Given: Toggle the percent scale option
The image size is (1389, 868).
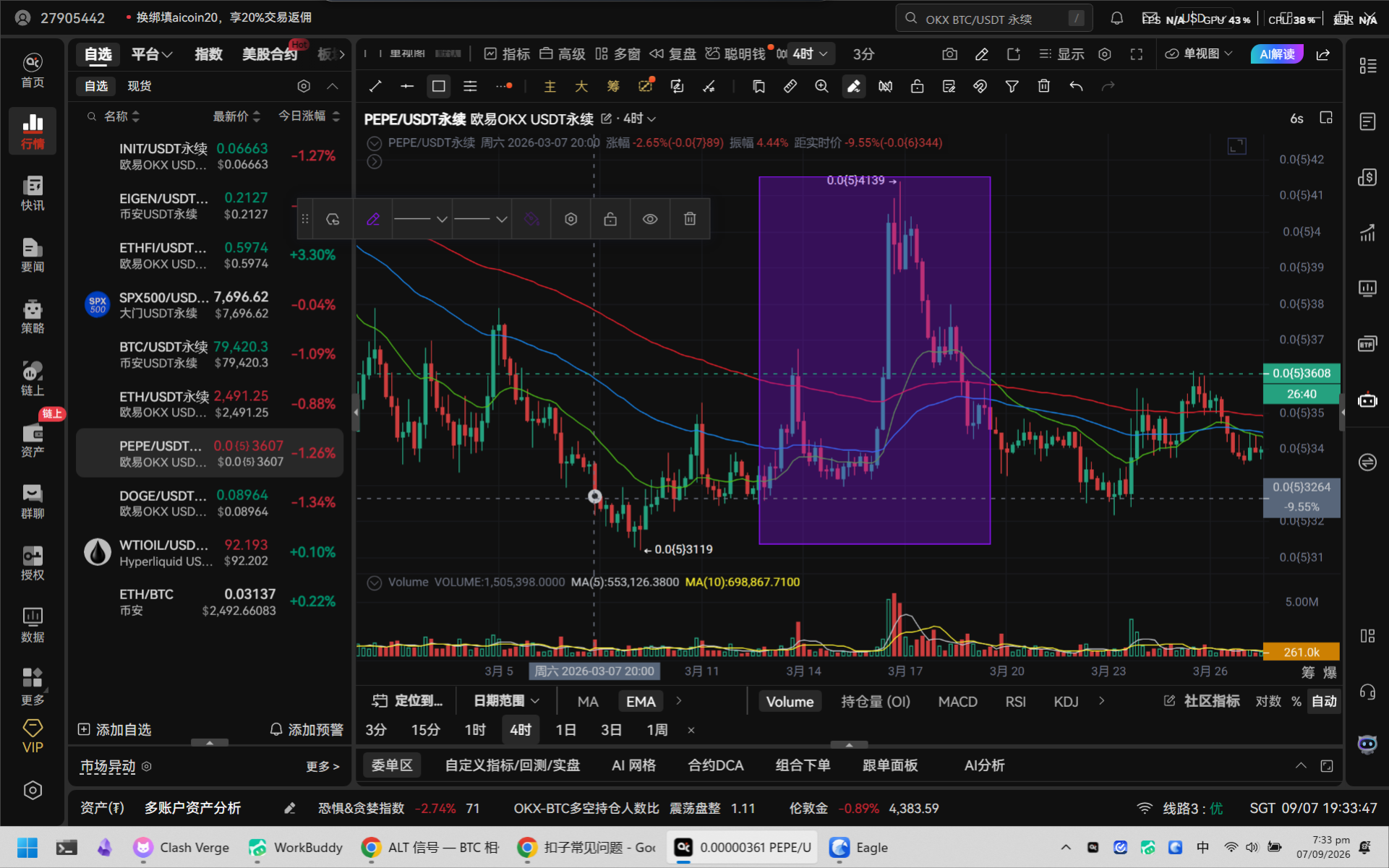Looking at the screenshot, I should (x=1296, y=701).
